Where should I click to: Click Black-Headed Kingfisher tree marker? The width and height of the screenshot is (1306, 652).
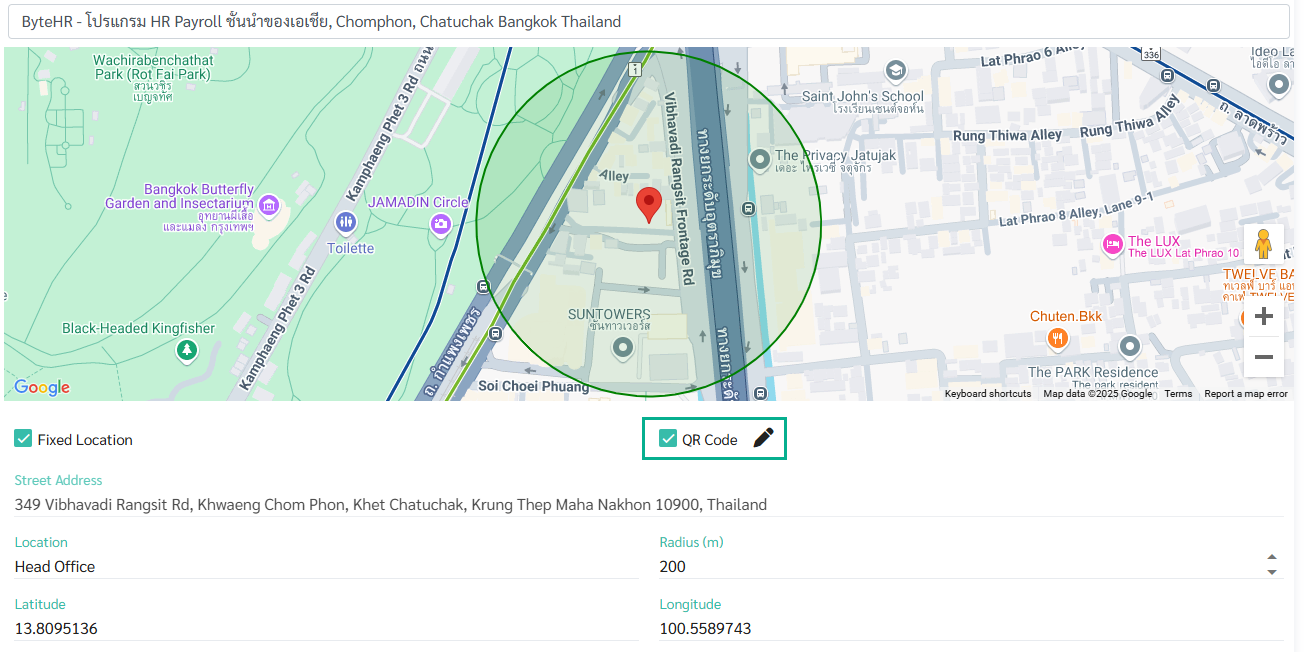pos(185,350)
